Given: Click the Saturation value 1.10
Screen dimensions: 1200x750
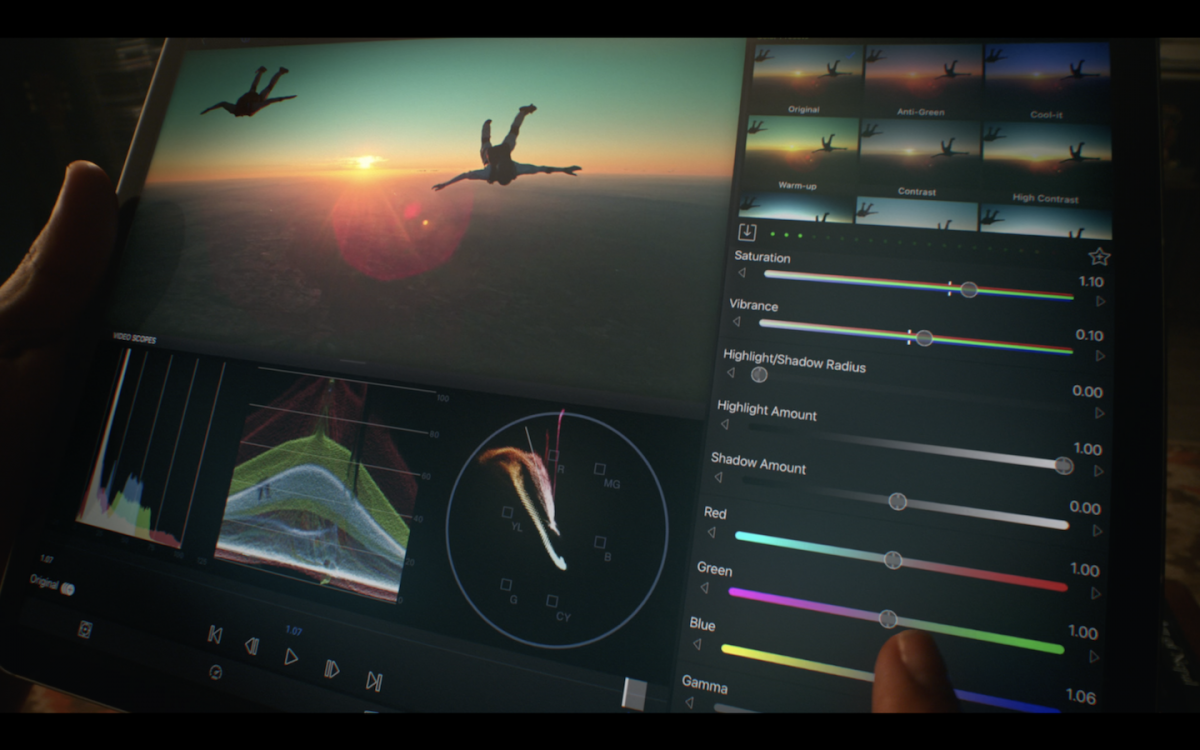Looking at the screenshot, I should (x=1091, y=282).
